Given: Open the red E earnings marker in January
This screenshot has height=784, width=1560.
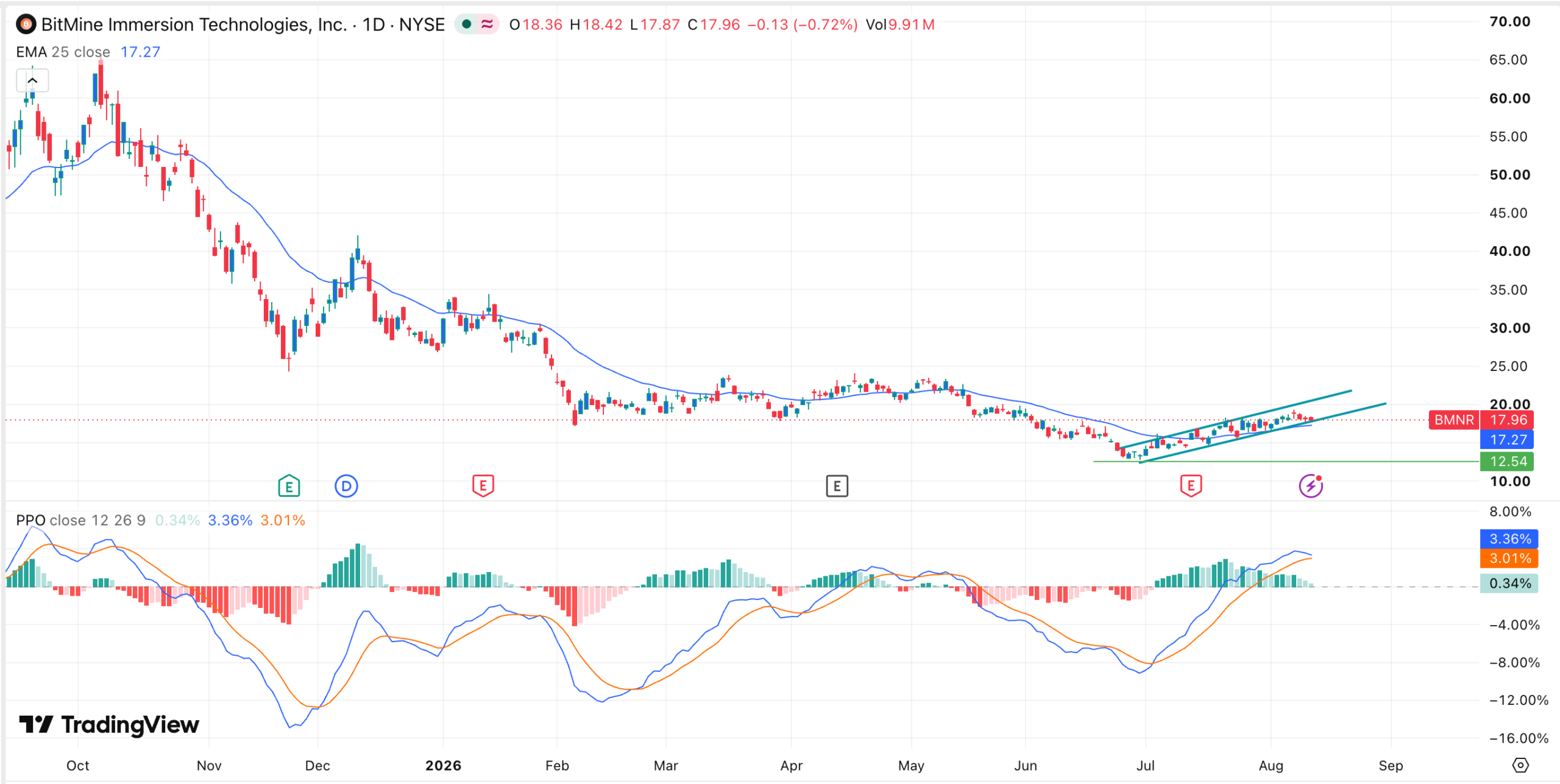Looking at the screenshot, I should point(483,486).
